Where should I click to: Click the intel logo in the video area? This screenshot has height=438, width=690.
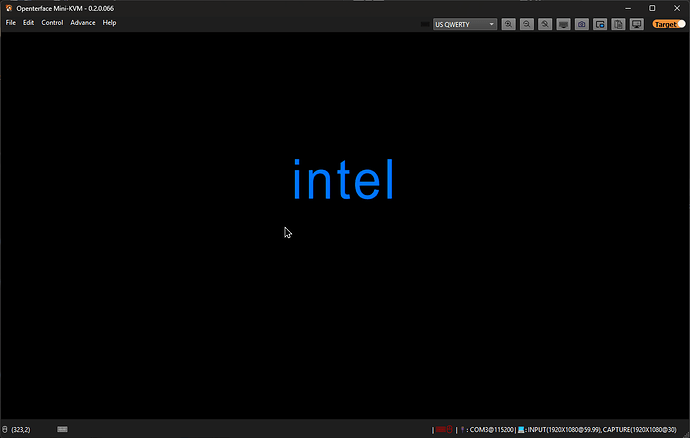click(343, 180)
